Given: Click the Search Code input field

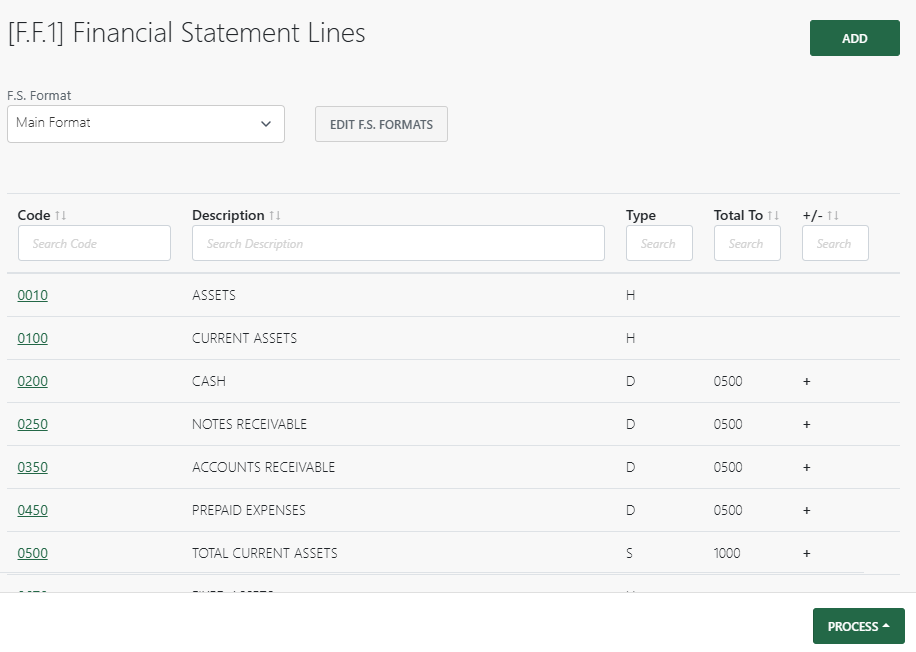Looking at the screenshot, I should point(94,242).
